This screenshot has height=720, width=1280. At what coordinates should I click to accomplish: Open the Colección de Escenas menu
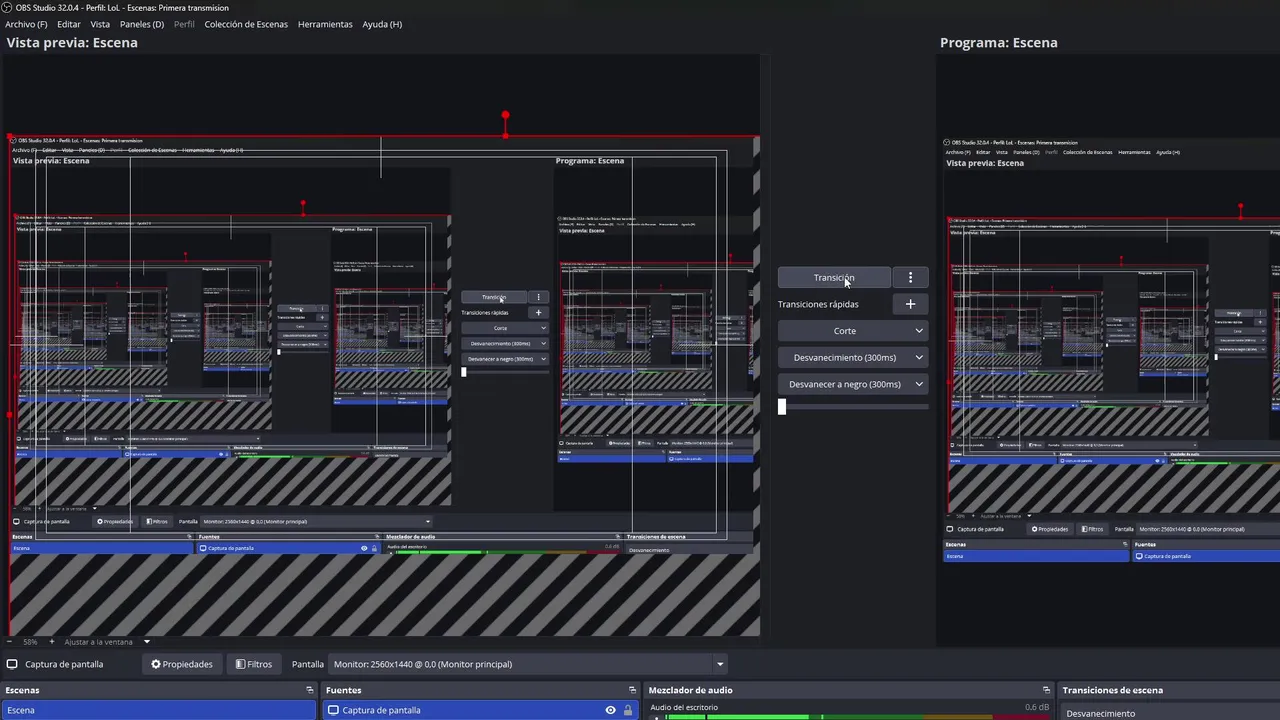[x=246, y=24]
